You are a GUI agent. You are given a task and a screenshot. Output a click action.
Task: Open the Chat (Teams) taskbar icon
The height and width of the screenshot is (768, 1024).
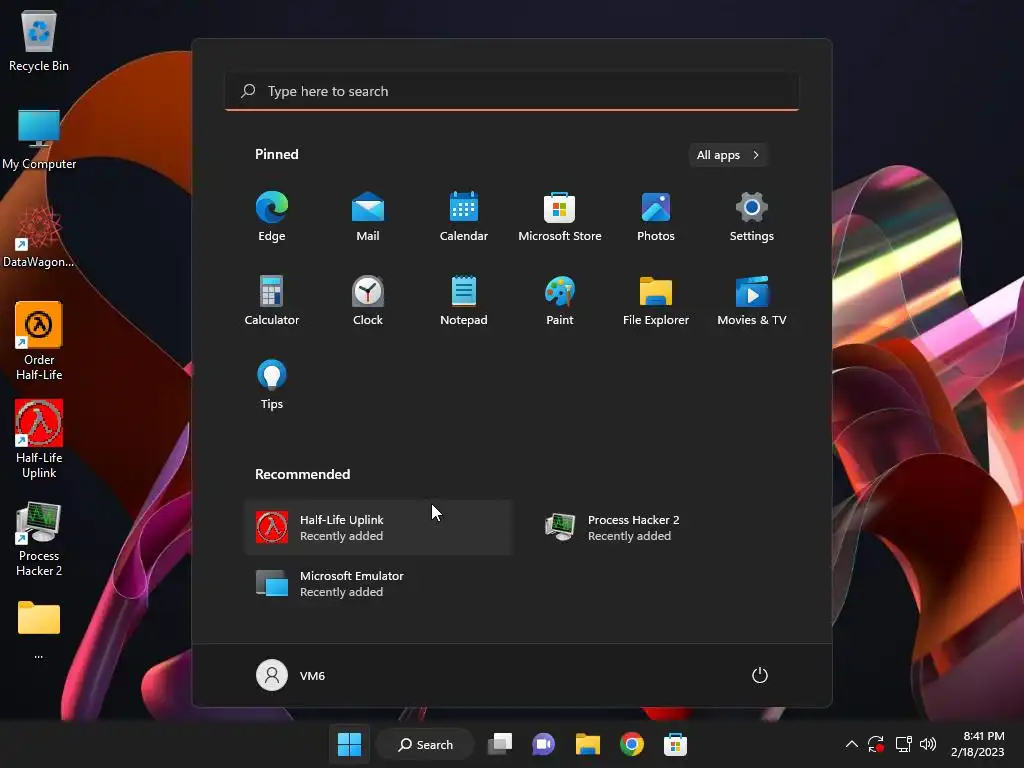(x=543, y=744)
